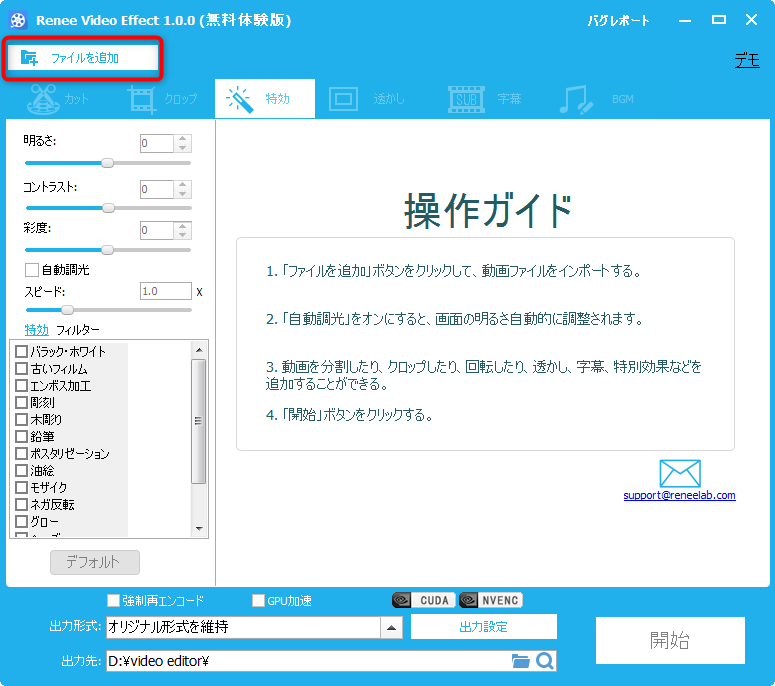This screenshot has width=775, height=686.
Task: Decrease 彩度 value with down arrow
Action: 183,235
